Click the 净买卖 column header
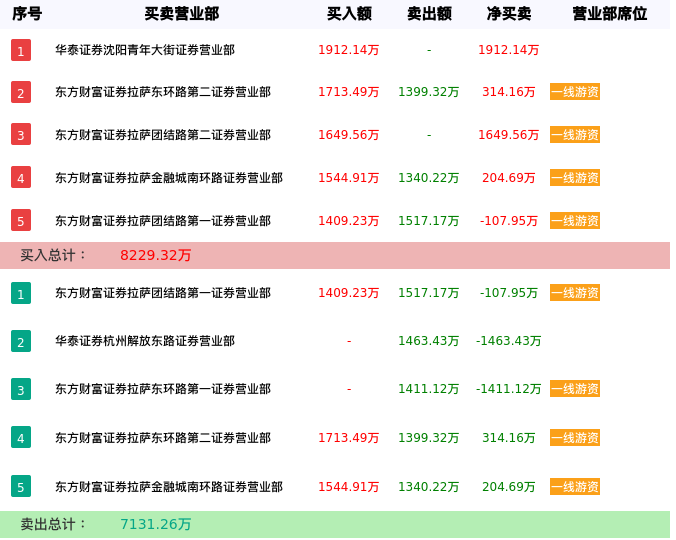The image size is (676, 540). coord(509,14)
